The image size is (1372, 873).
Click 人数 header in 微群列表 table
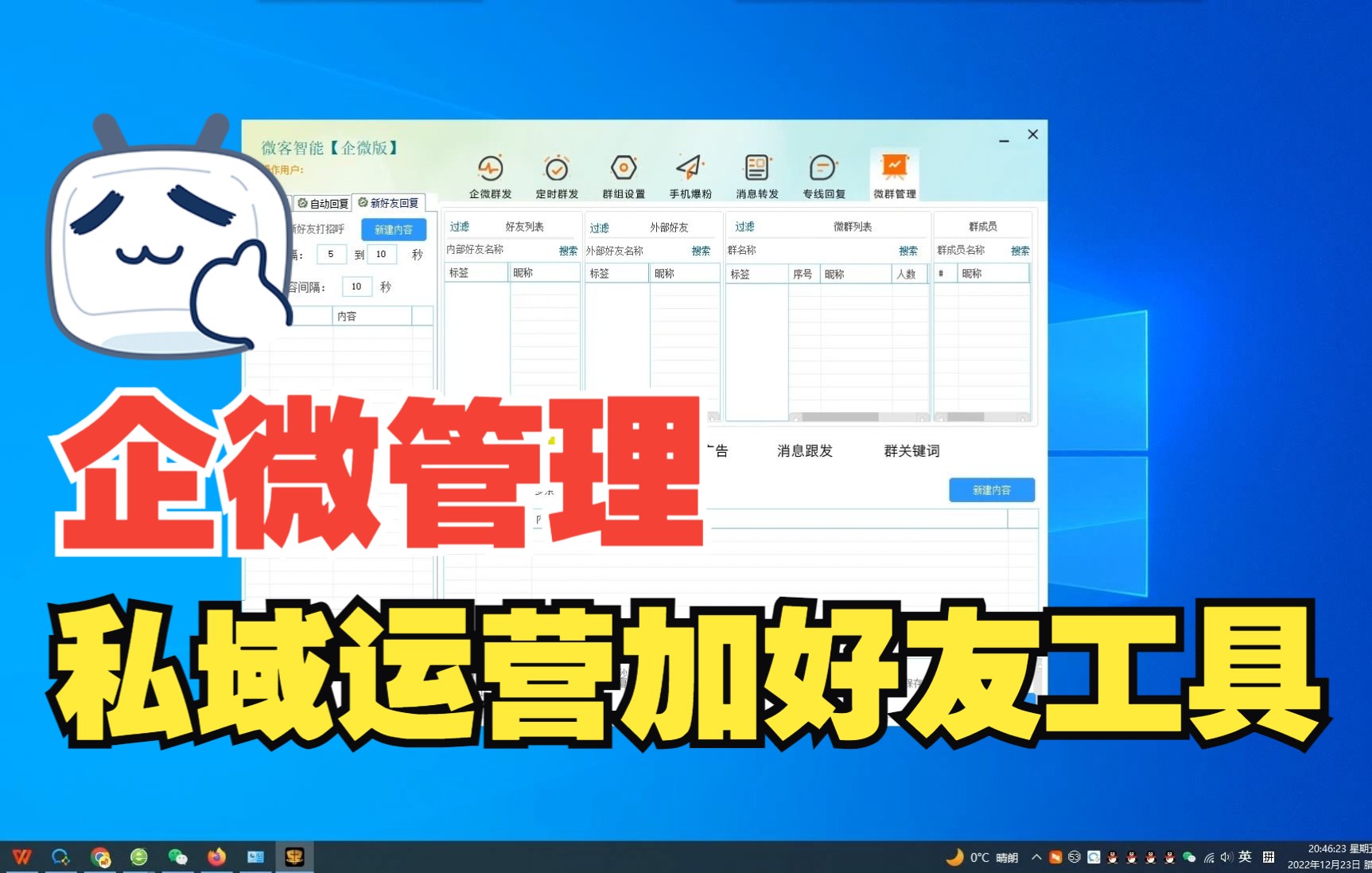click(x=909, y=275)
